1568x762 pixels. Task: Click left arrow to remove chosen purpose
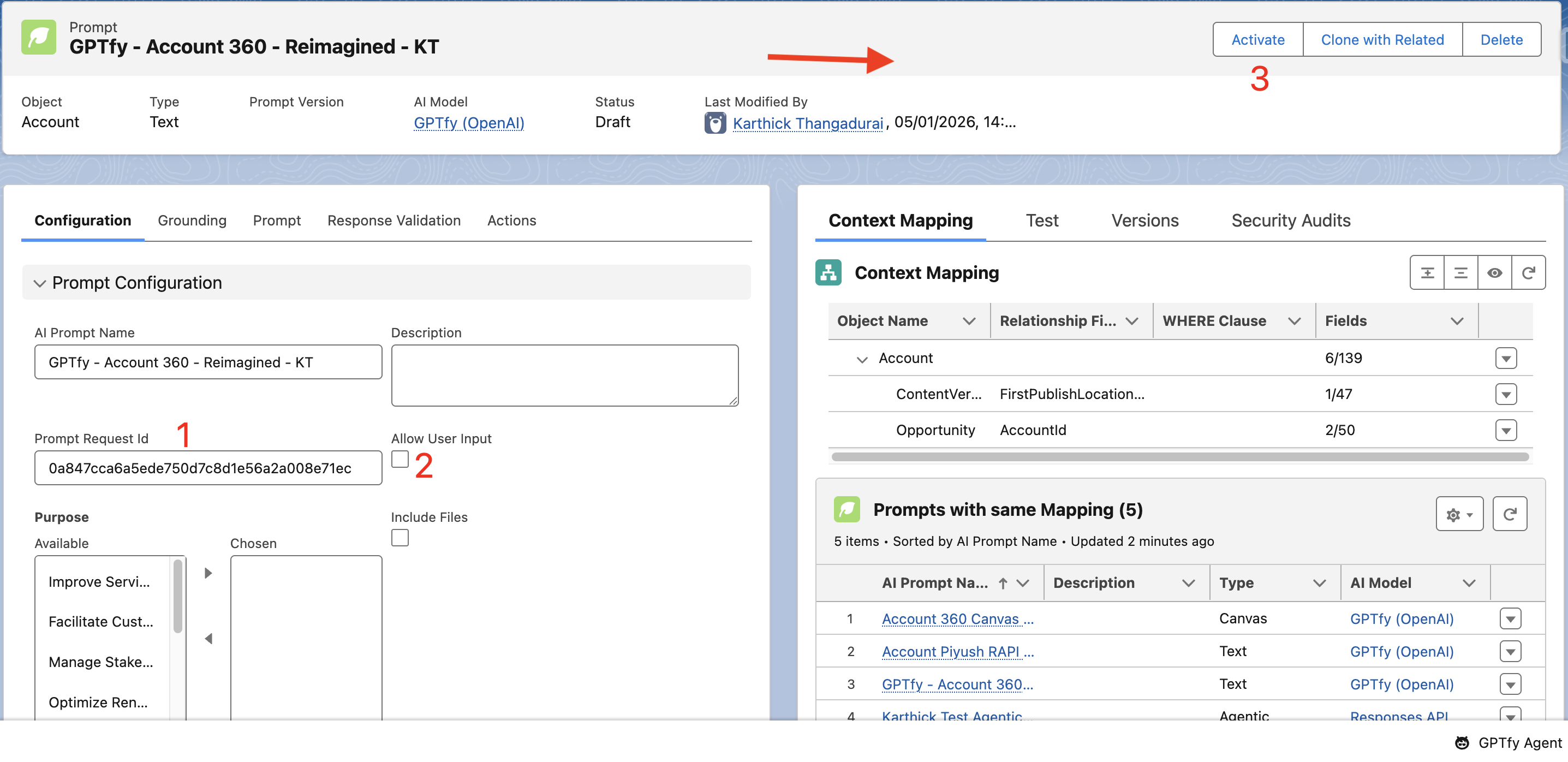coord(208,639)
